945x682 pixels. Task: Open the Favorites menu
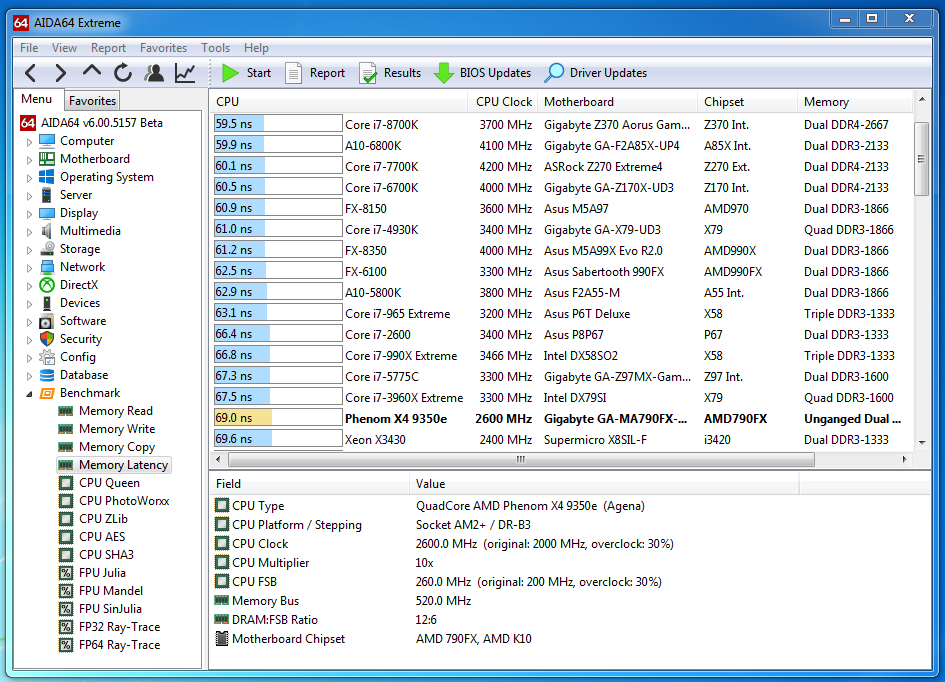(x=163, y=48)
